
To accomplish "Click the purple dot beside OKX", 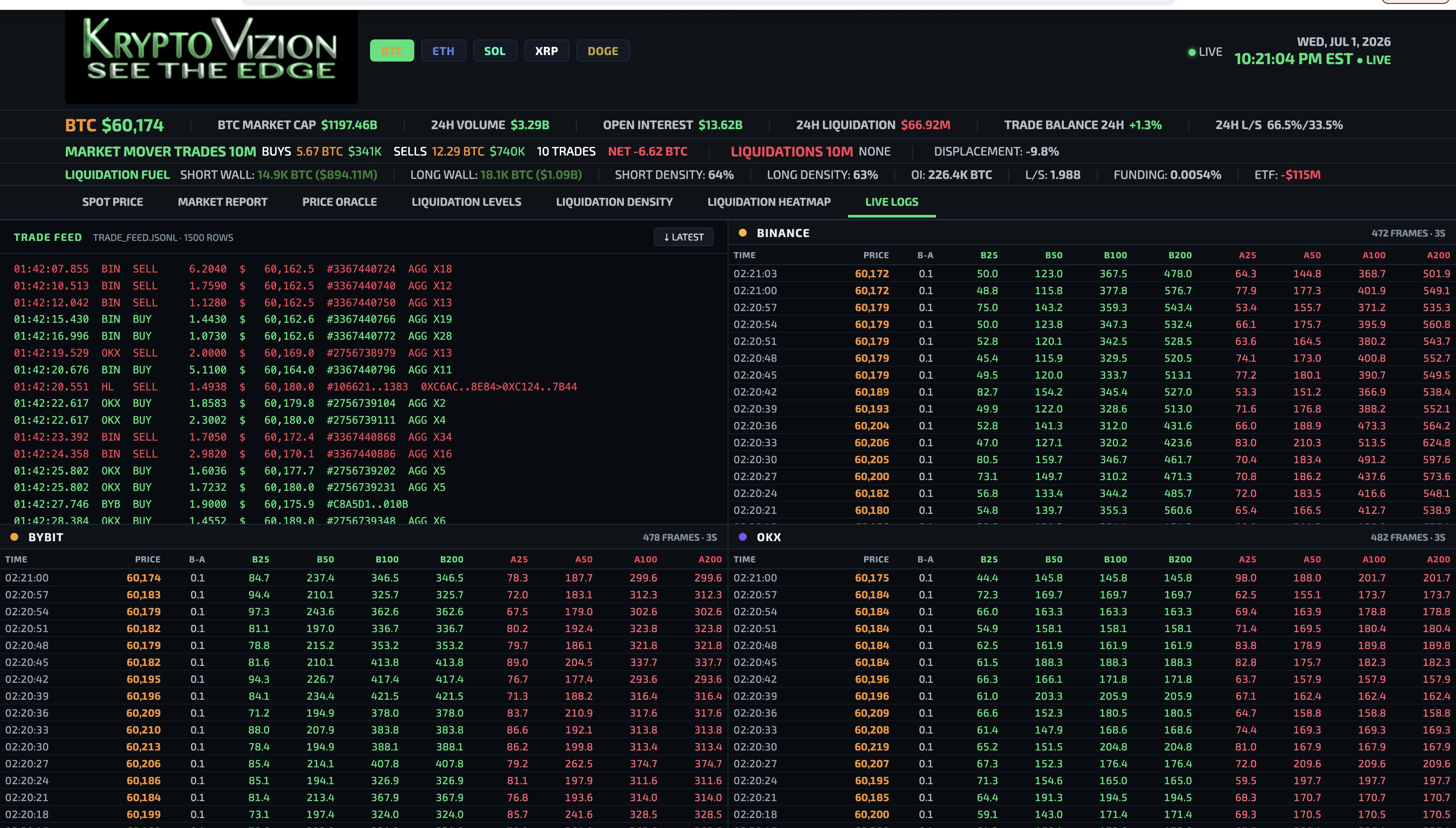I will [742, 537].
